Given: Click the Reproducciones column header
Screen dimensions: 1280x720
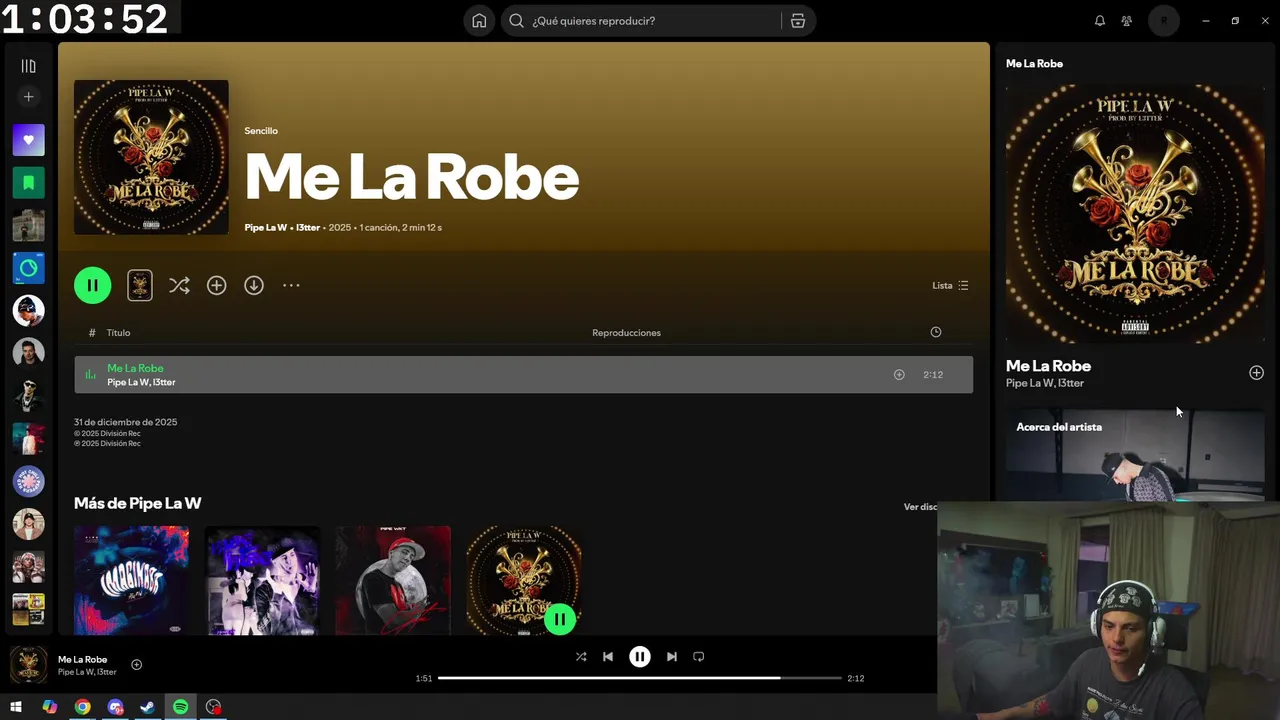Looking at the screenshot, I should [x=626, y=333].
